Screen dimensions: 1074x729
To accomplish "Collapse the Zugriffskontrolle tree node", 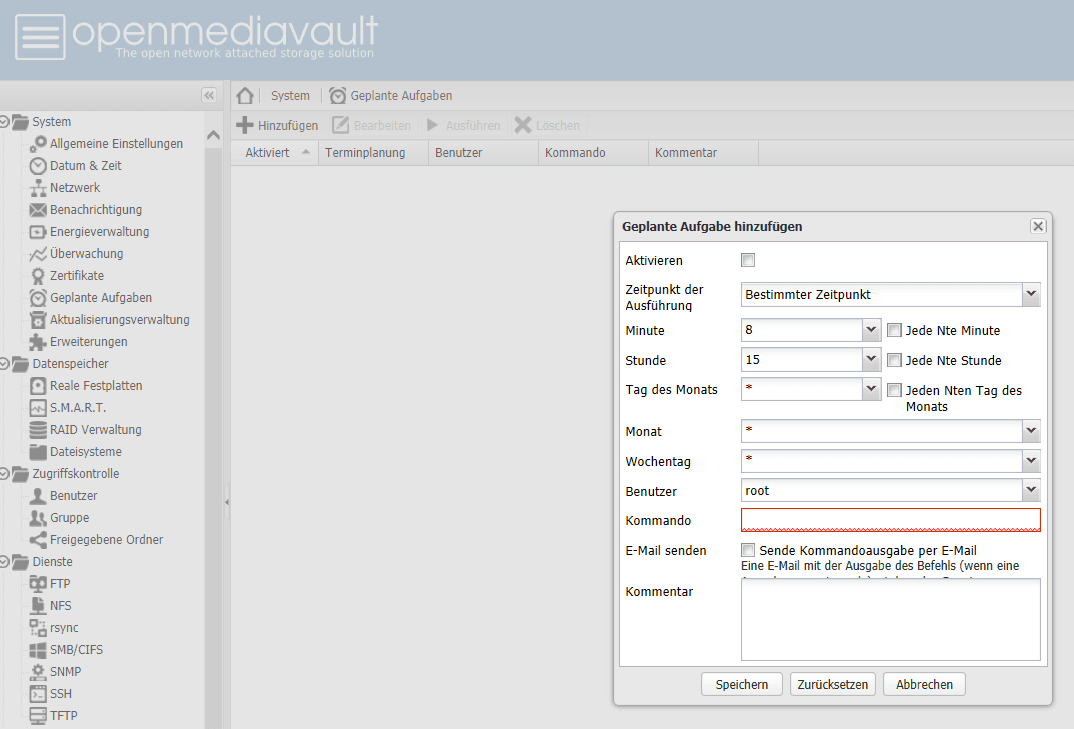I will 4,473.
